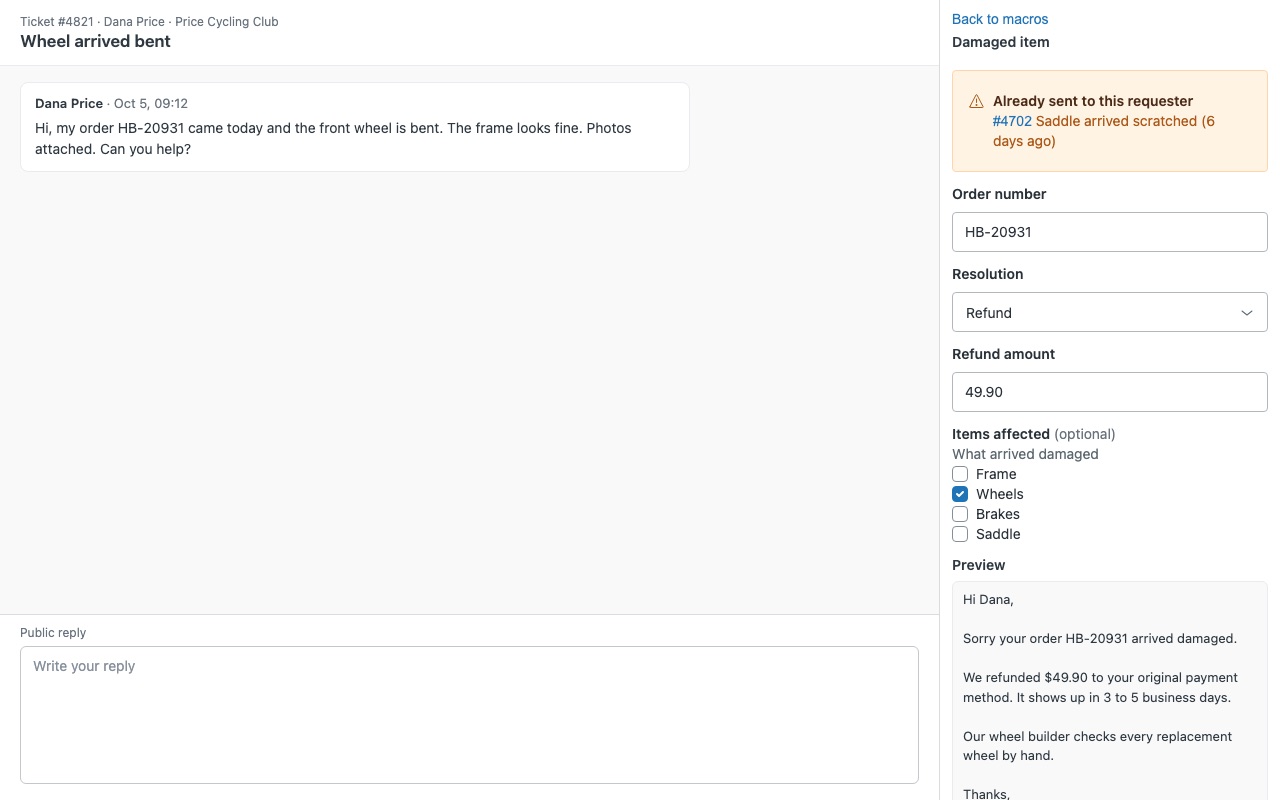This screenshot has height=800, width=1280.
Task: Click the warning triangle icon in the alert
Action: click(x=976, y=101)
